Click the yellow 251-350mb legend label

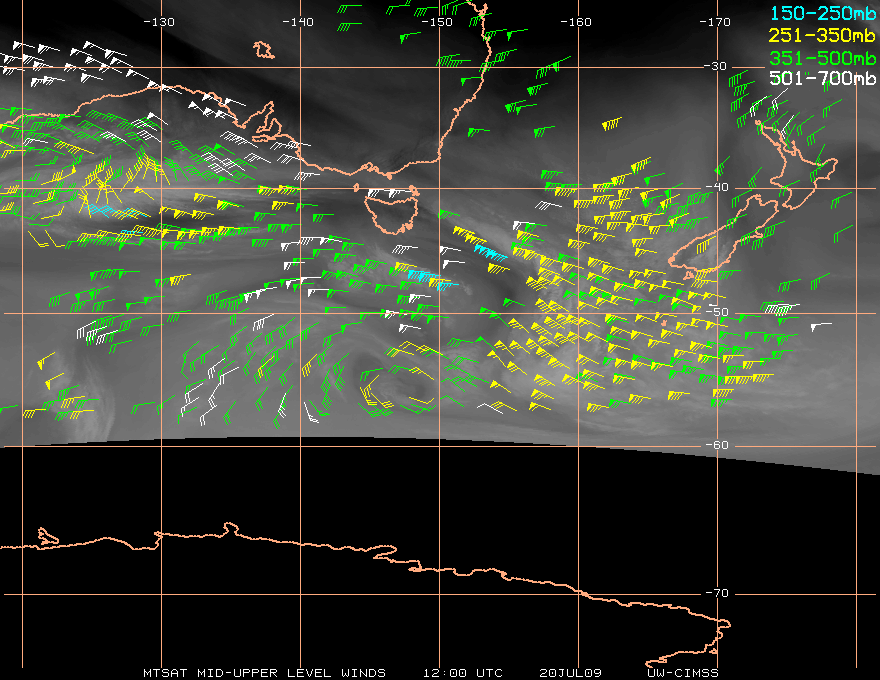[x=822, y=35]
